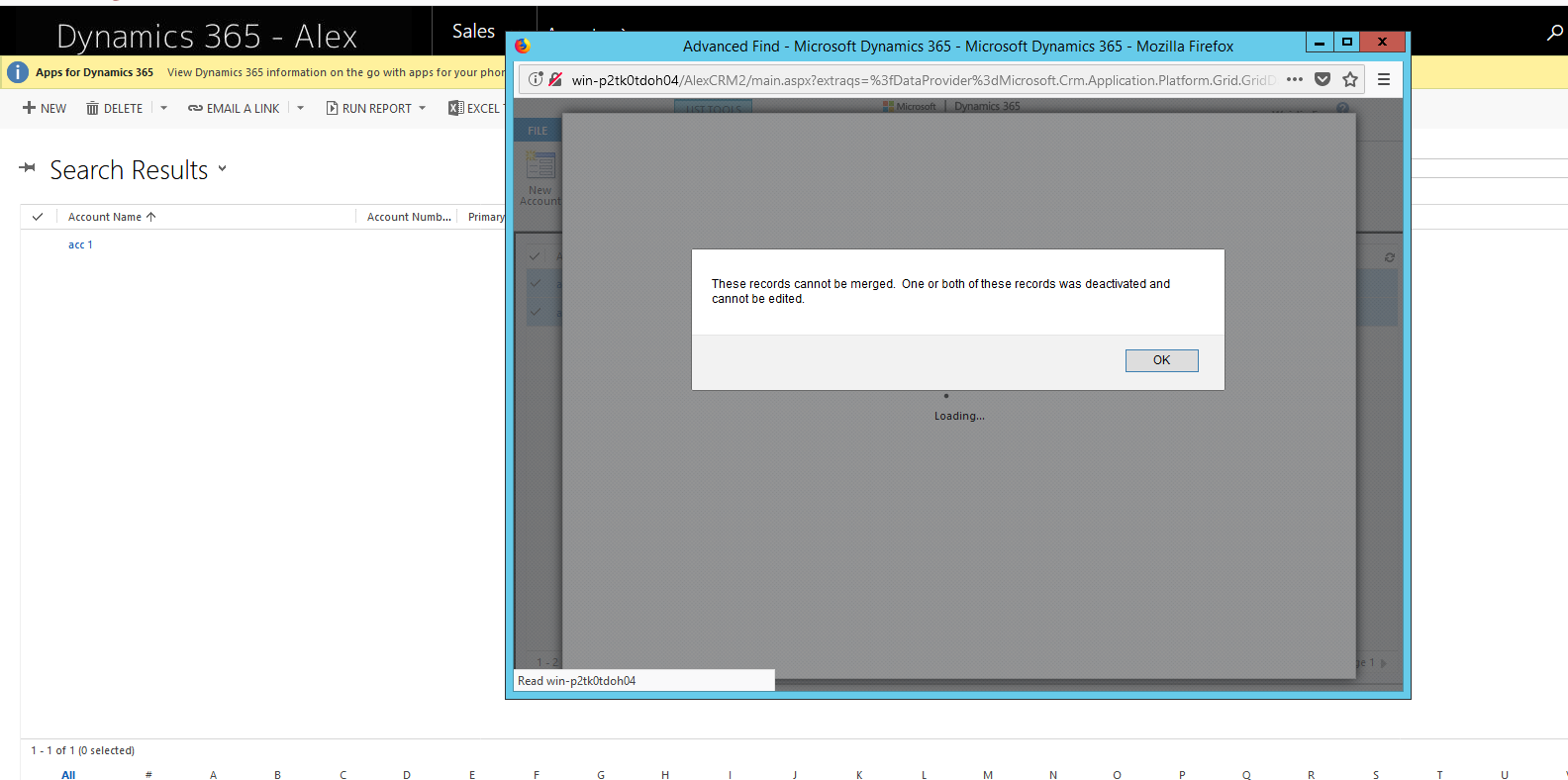1568x780 pixels.
Task: Open the Firefox hamburger menu
Action: pos(1384,79)
